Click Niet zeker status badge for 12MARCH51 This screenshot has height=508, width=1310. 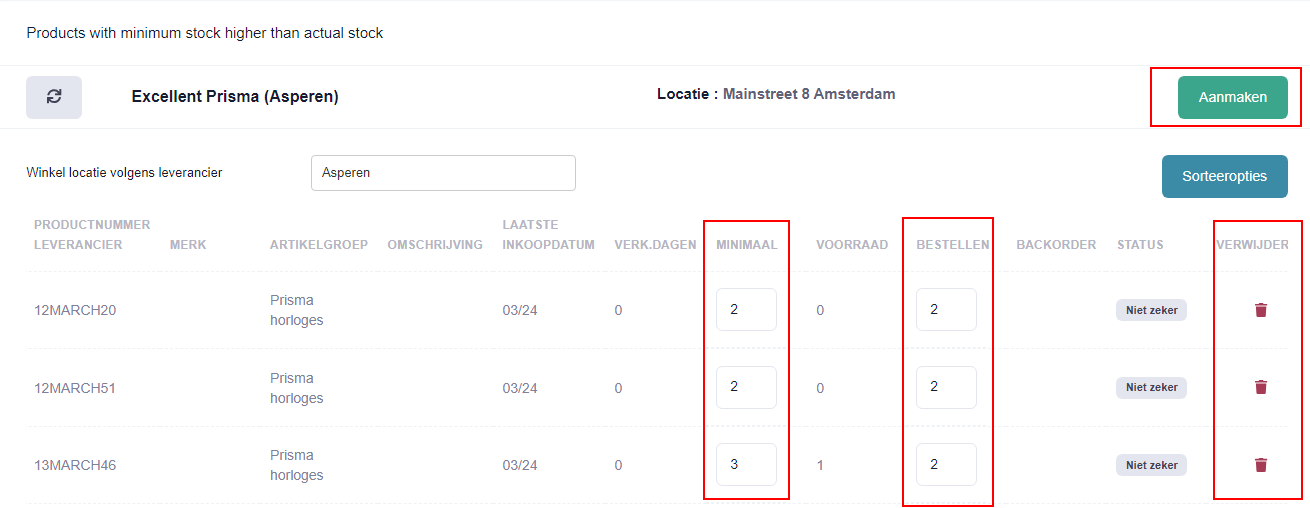(1151, 387)
